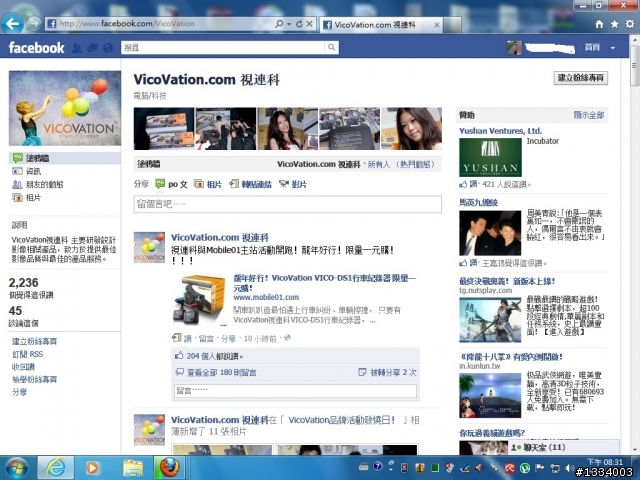This screenshot has height=480, width=640.
Task: Choose the 相片 photo share option
Action: click(x=208, y=184)
